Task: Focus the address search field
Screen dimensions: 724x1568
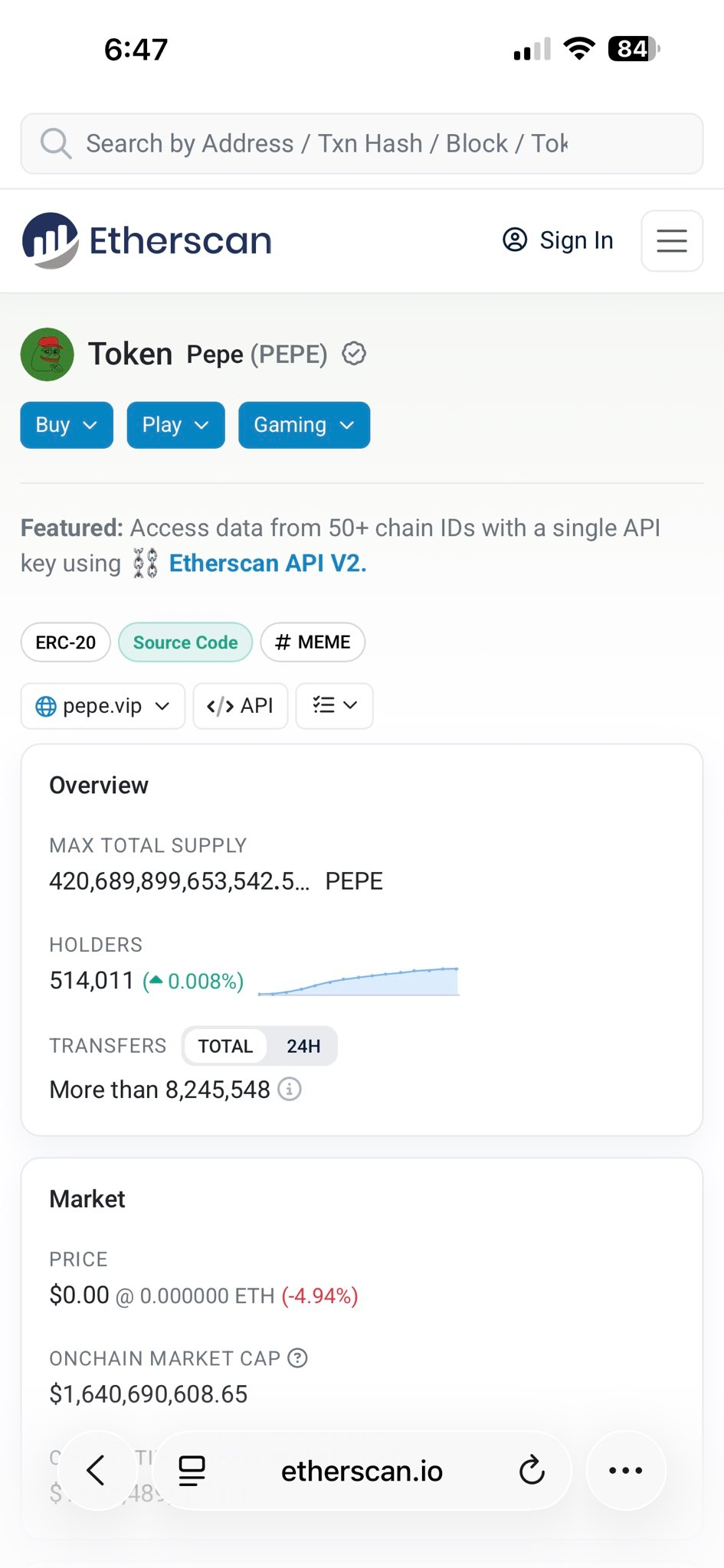Action: click(362, 144)
